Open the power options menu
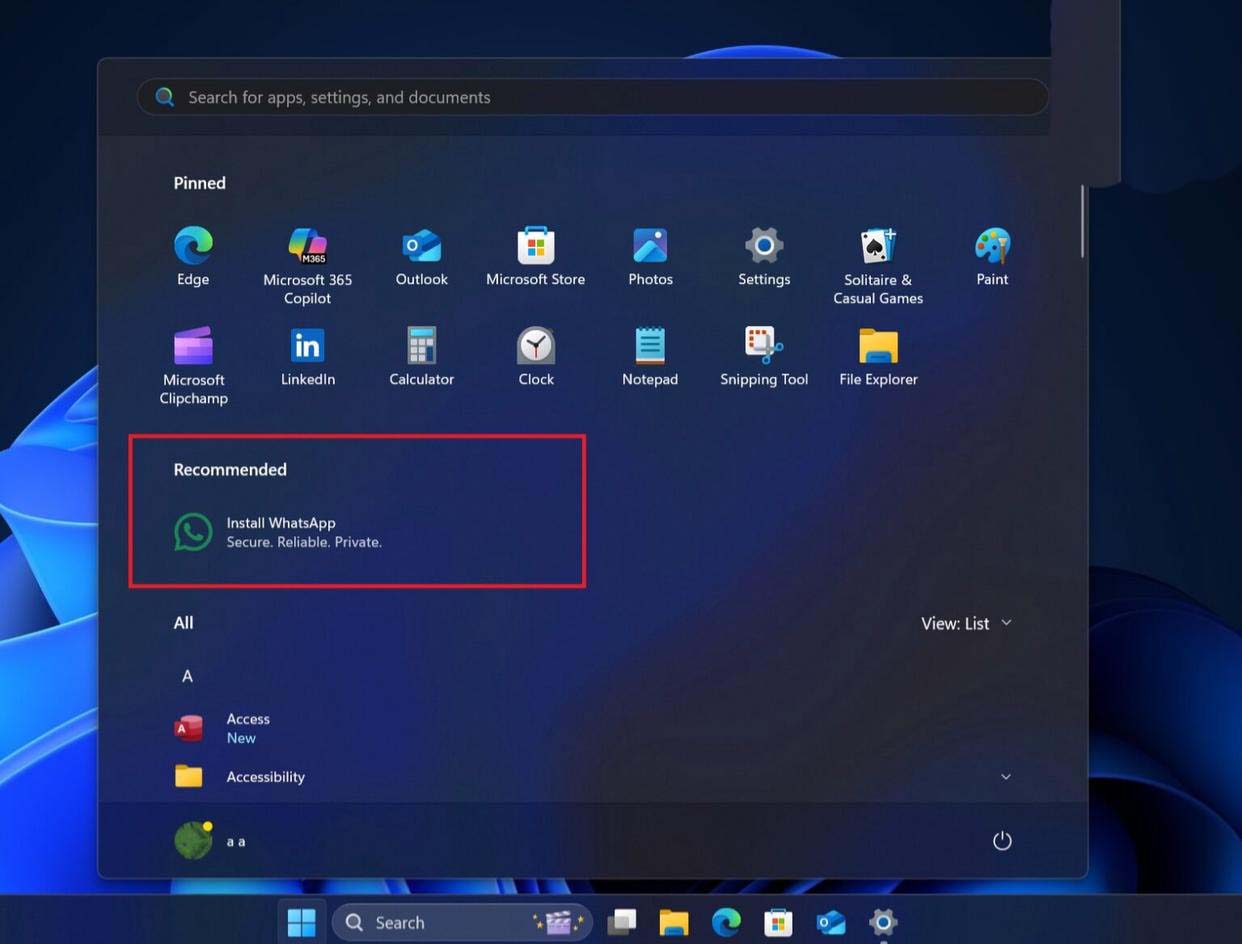The image size is (1242, 944). pos(1002,840)
